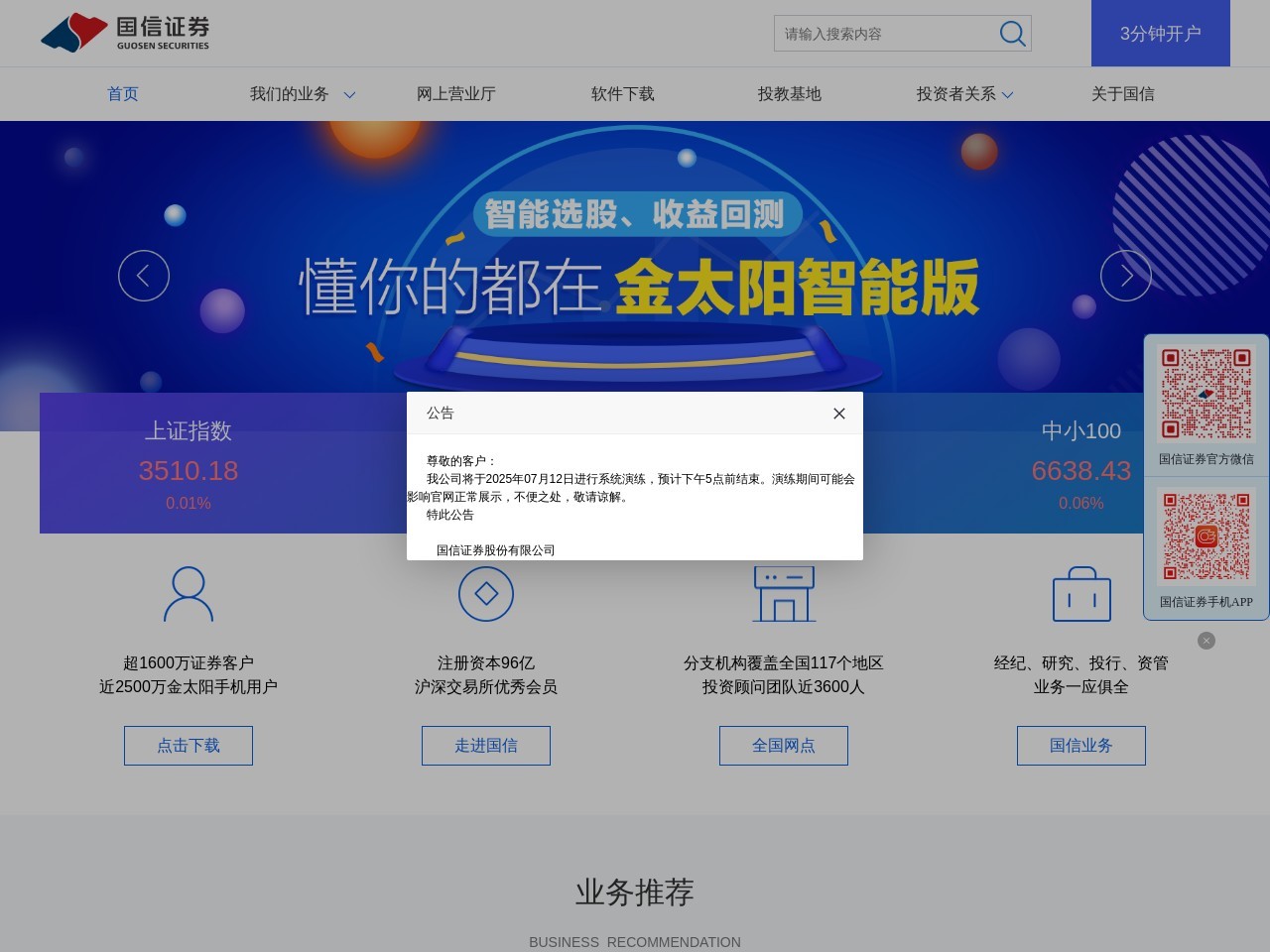
Task: Click the briefcase business icon
Action: click(1081, 594)
